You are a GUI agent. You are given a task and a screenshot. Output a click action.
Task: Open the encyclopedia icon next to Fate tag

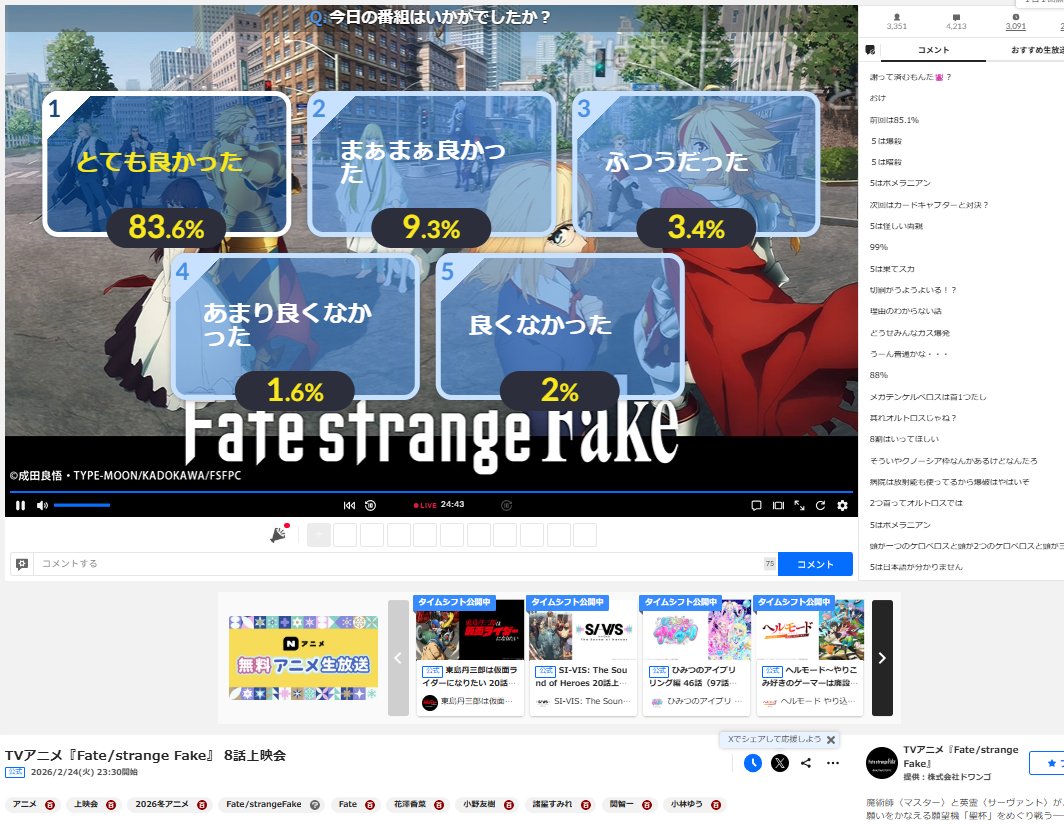(x=370, y=805)
